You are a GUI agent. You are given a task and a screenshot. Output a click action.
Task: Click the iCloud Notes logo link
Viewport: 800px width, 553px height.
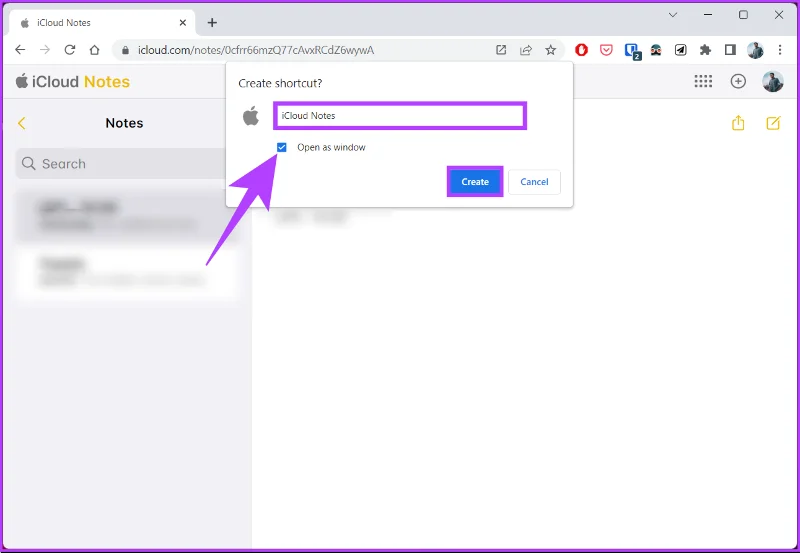[73, 81]
